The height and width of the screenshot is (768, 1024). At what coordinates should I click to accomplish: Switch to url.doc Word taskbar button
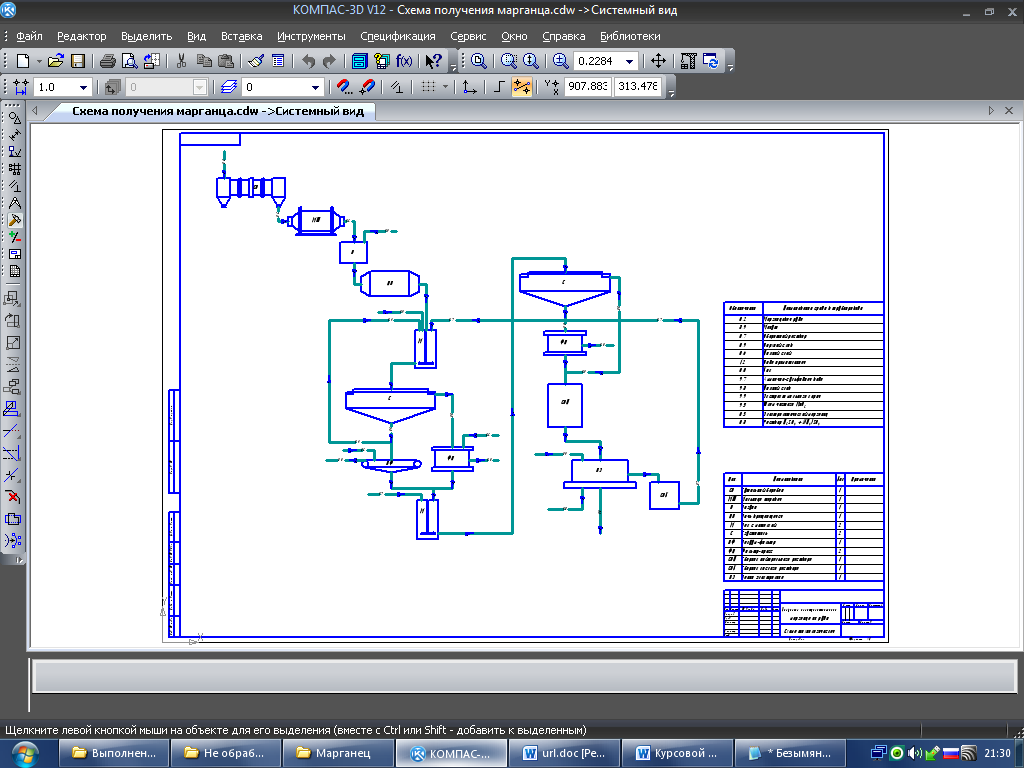[563, 754]
